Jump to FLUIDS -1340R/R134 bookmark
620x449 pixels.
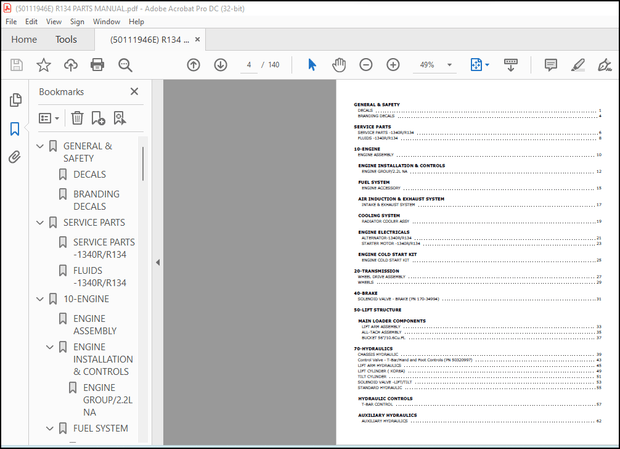click(100, 277)
